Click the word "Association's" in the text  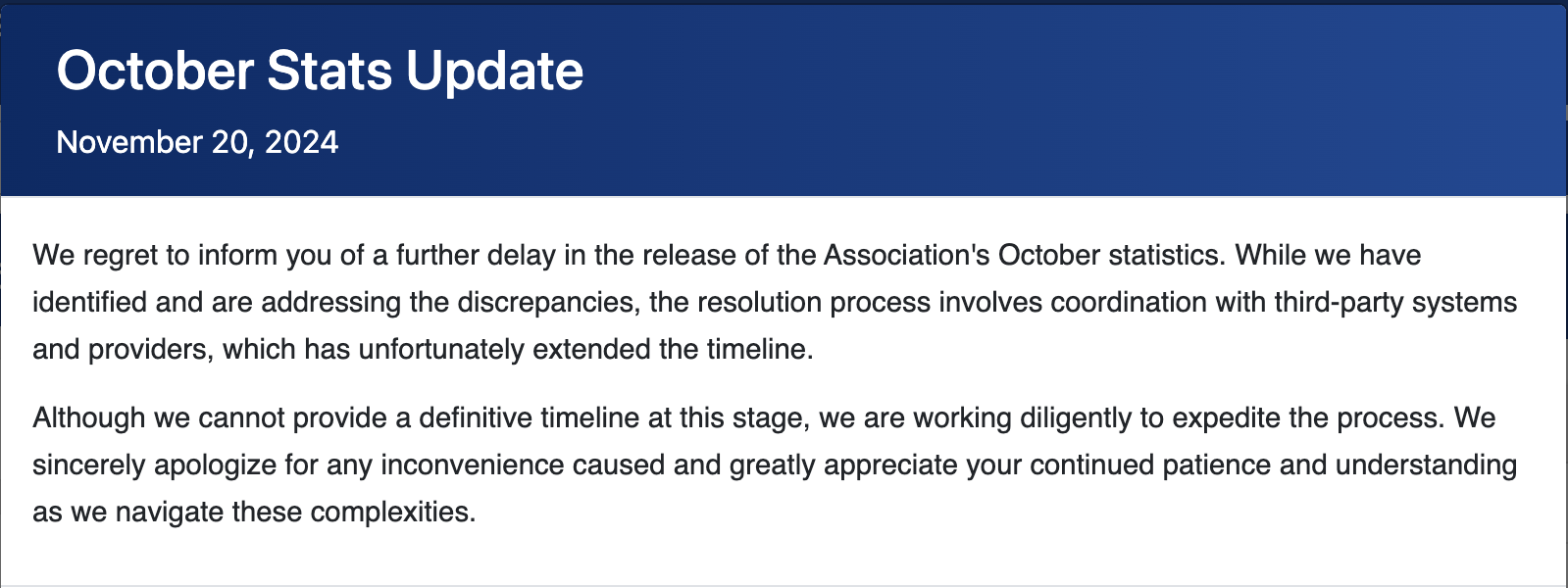tap(906, 256)
